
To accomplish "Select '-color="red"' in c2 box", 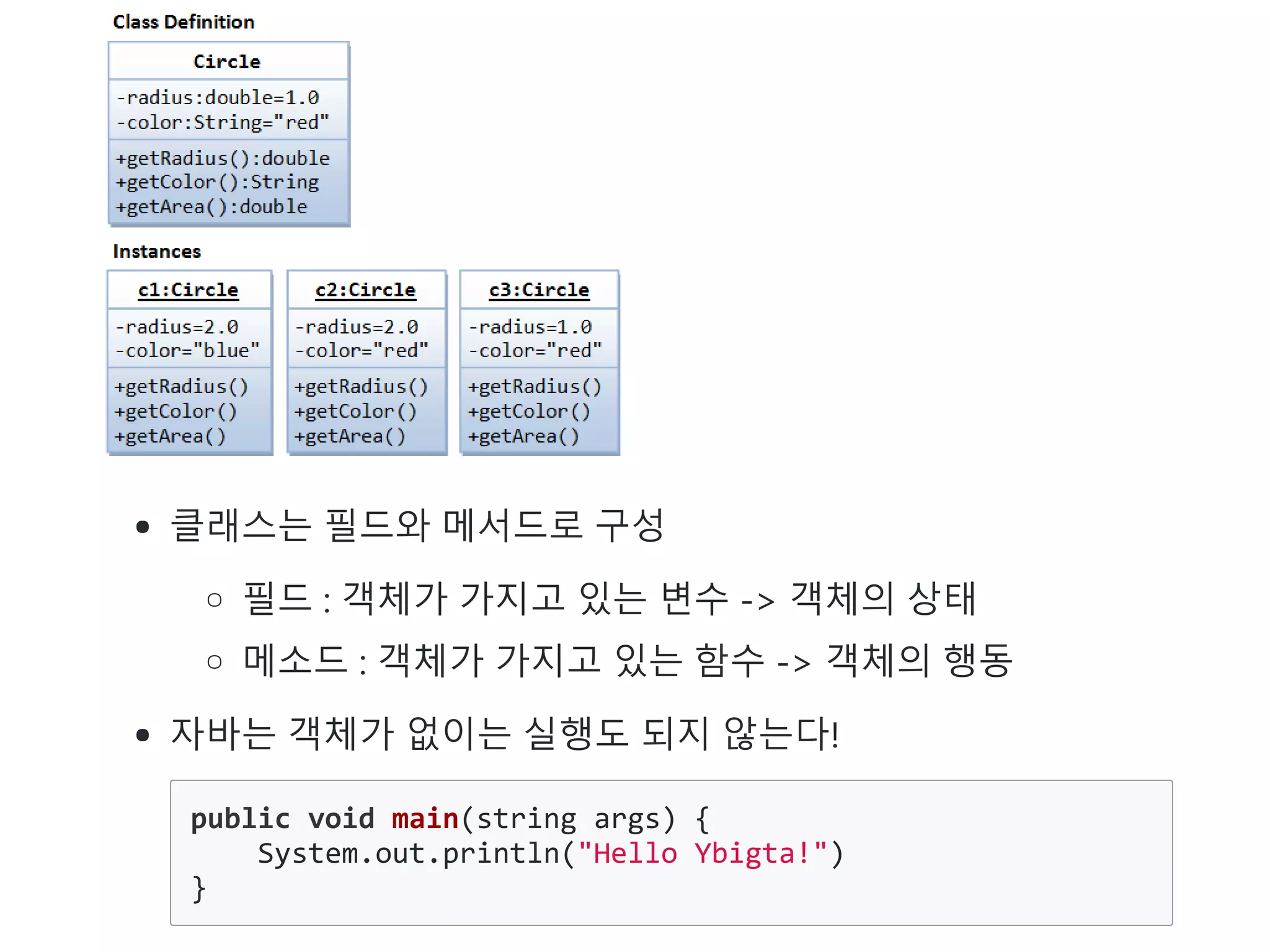I will 362,351.
